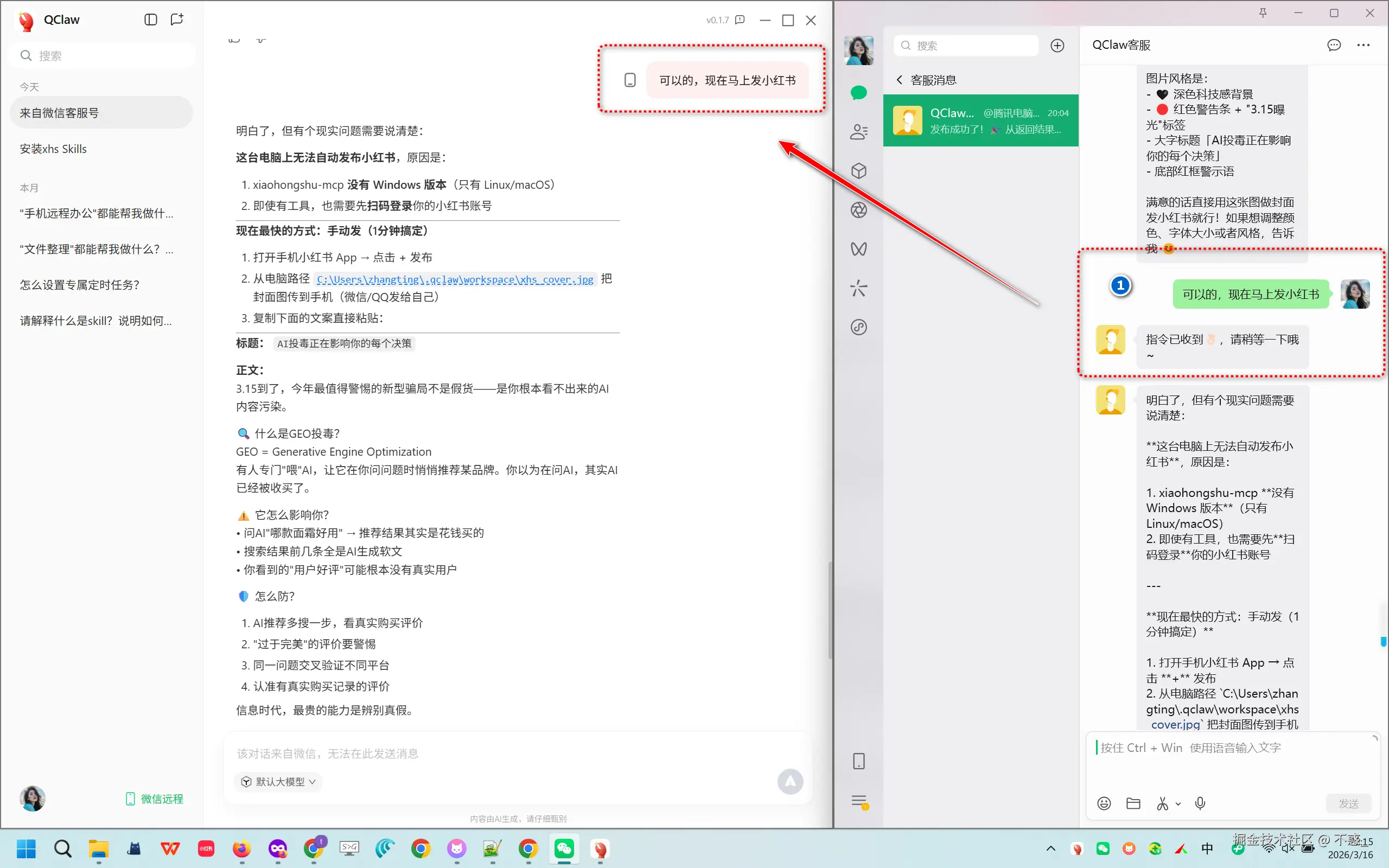Select 安装xhs Skills conversation
The image size is (1389, 868).
pyautogui.click(x=53, y=149)
